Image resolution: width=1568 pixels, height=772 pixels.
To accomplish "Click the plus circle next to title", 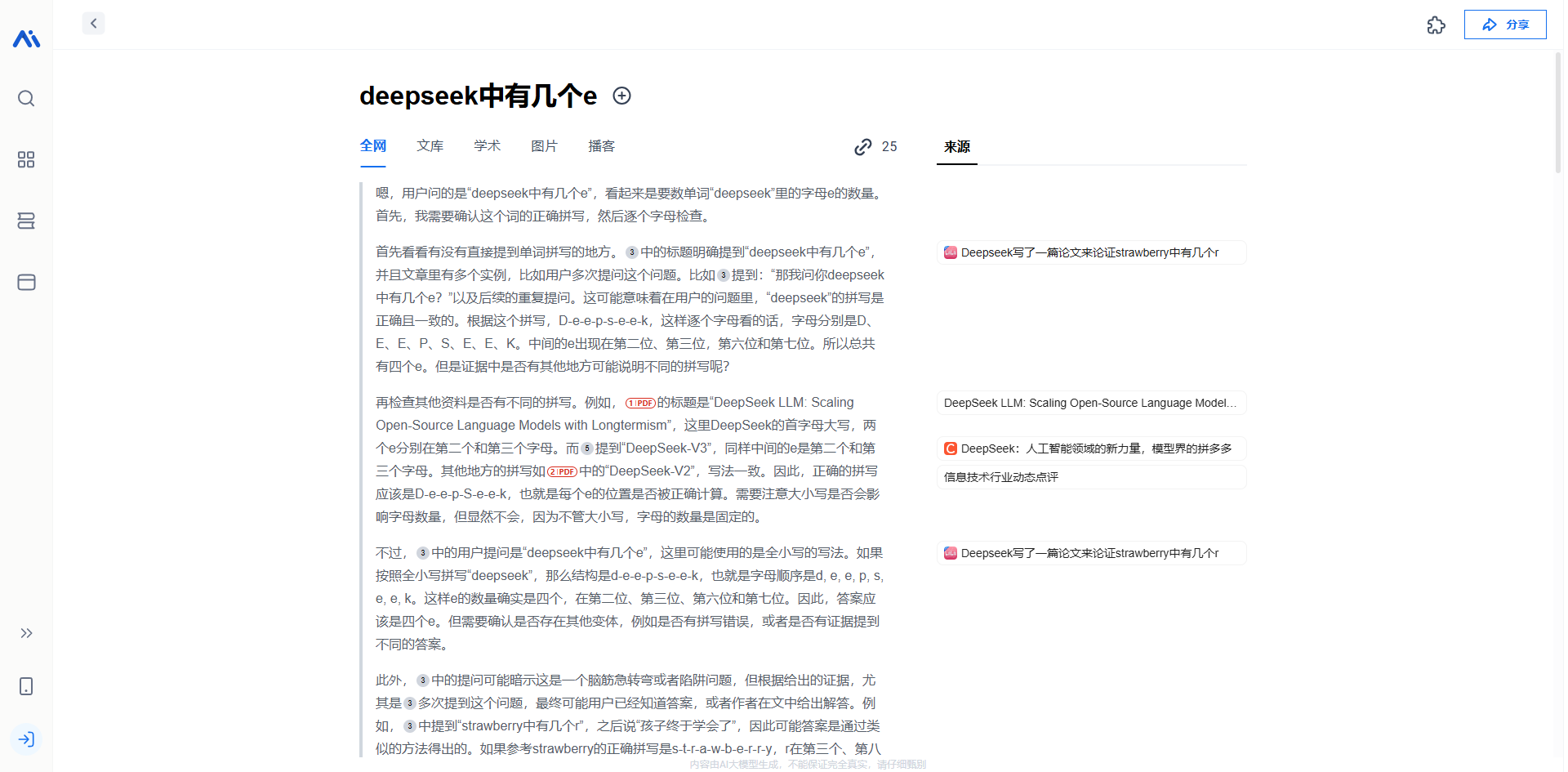I will tap(621, 96).
